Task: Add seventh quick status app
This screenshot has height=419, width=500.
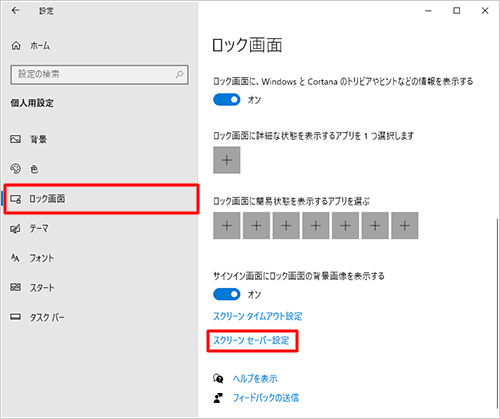Action: click(405, 226)
